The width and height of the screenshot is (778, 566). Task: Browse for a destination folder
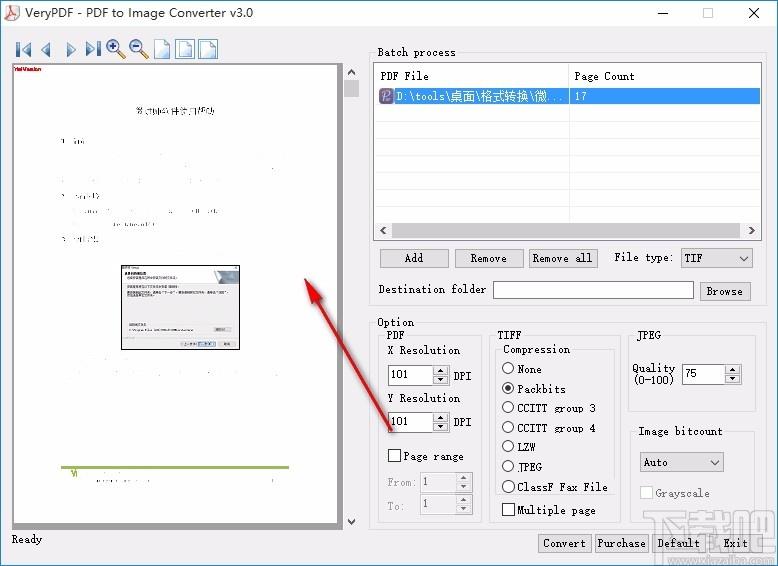tap(724, 291)
